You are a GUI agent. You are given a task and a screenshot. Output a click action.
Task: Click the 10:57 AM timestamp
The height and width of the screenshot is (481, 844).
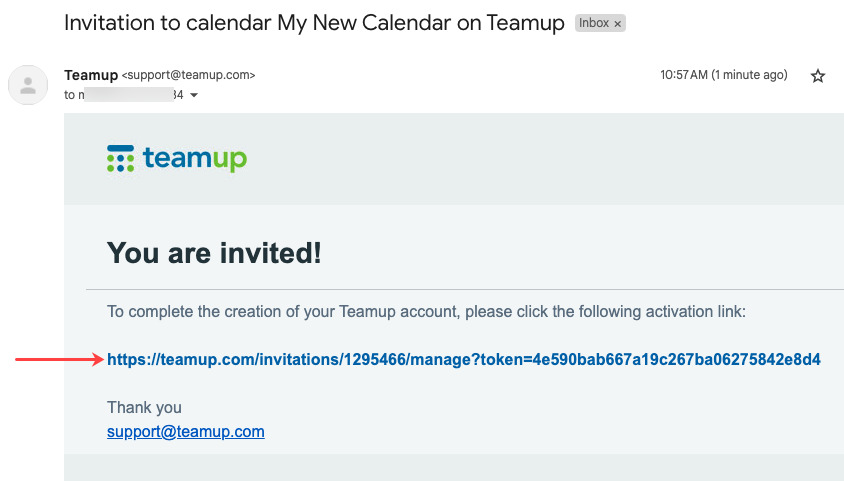(x=723, y=75)
